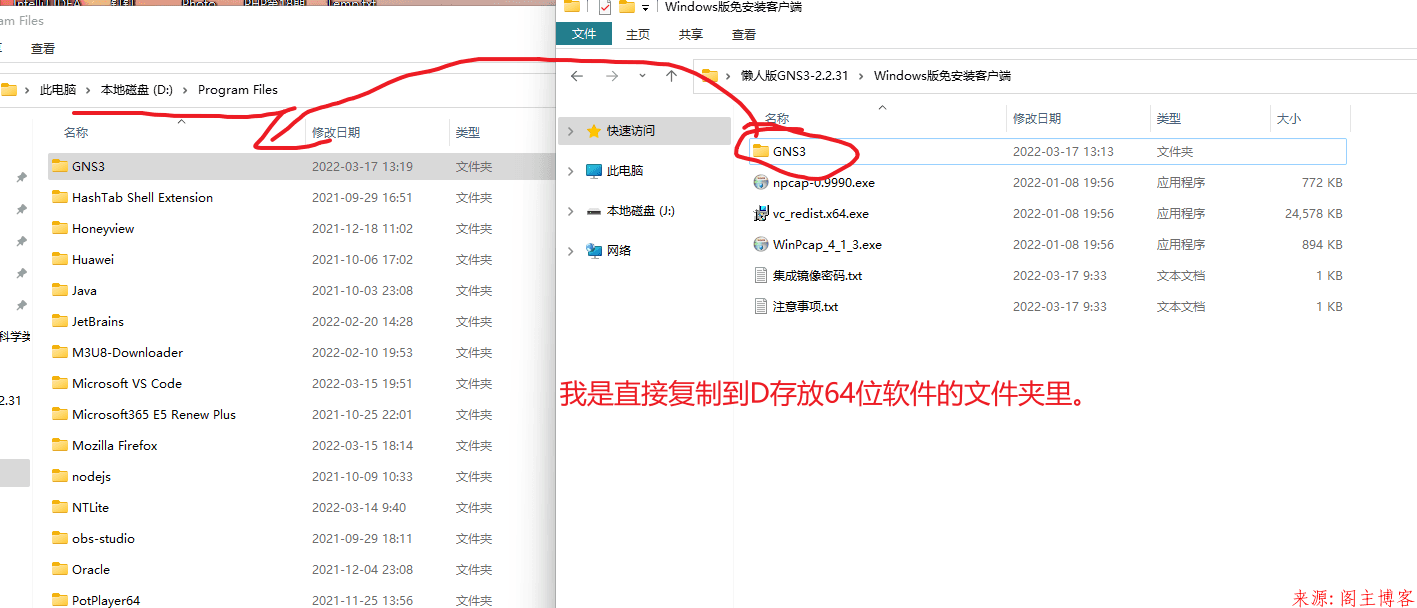Open the 共享 ribbon tab
Viewport: 1417px width, 608px height.
coord(691,34)
